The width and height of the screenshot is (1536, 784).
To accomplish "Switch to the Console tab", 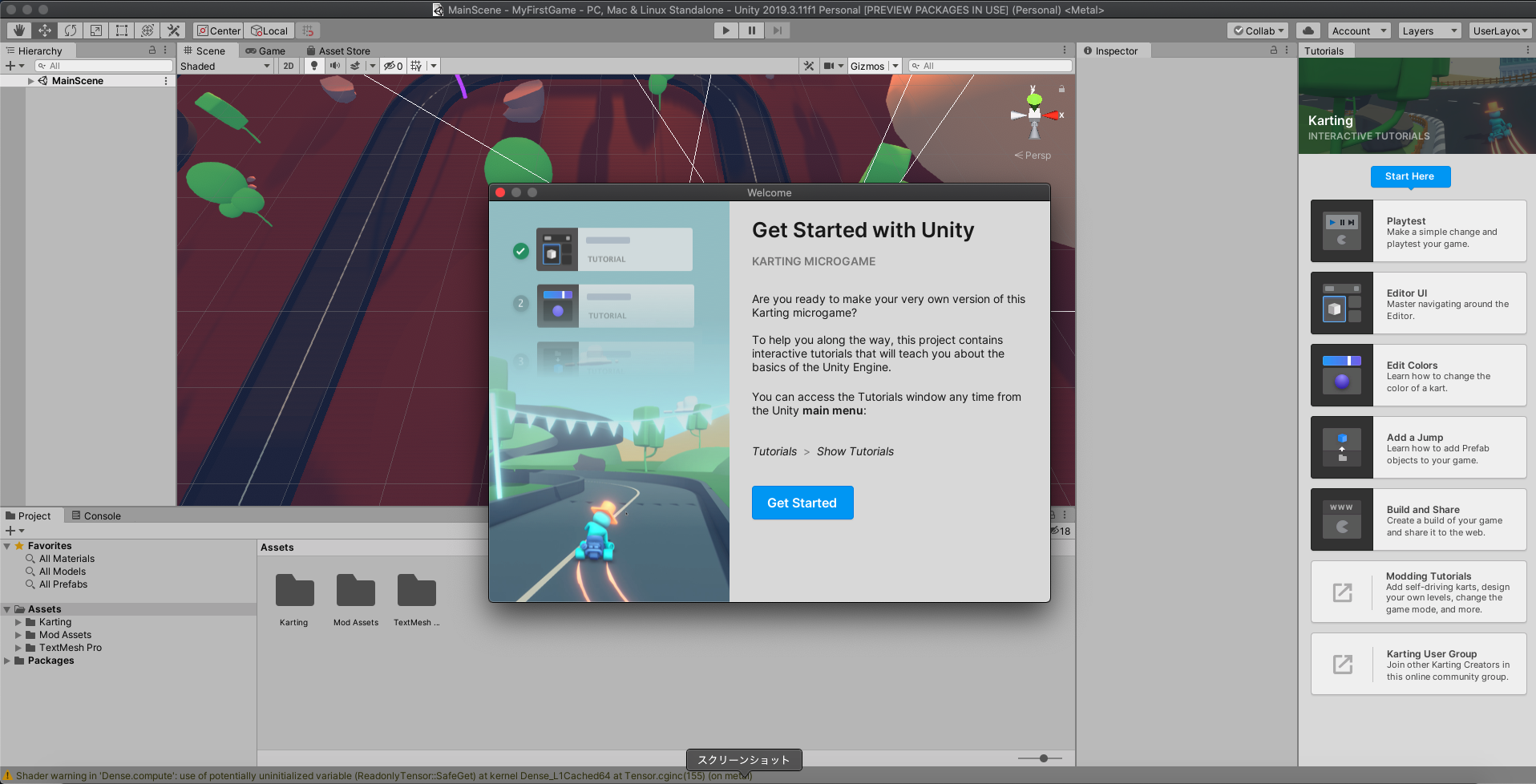I will (x=96, y=515).
